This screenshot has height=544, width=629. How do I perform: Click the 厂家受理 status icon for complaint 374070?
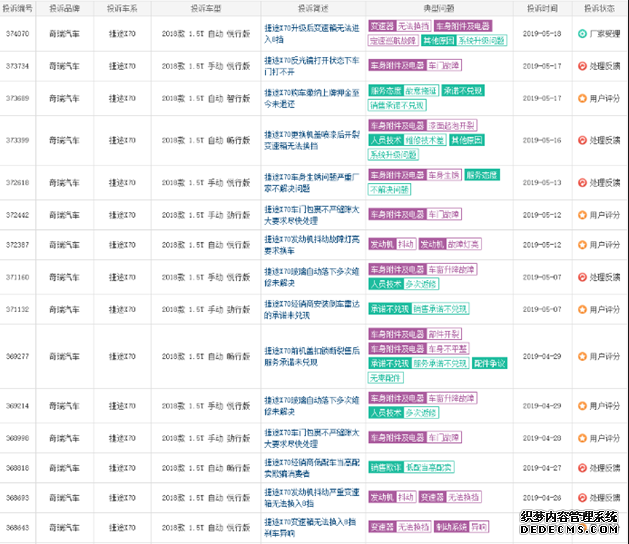582,34
